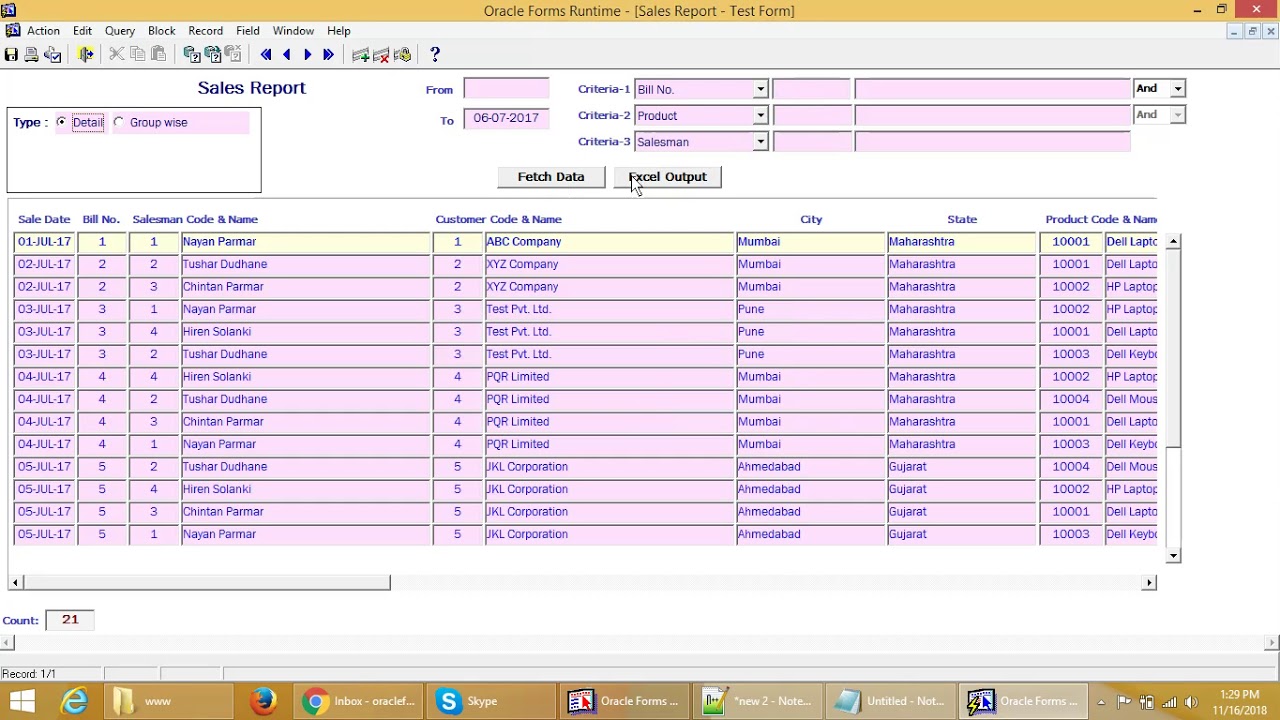Screen dimensions: 1280x720
Task: Go to previous record arrow
Action: coord(287,55)
